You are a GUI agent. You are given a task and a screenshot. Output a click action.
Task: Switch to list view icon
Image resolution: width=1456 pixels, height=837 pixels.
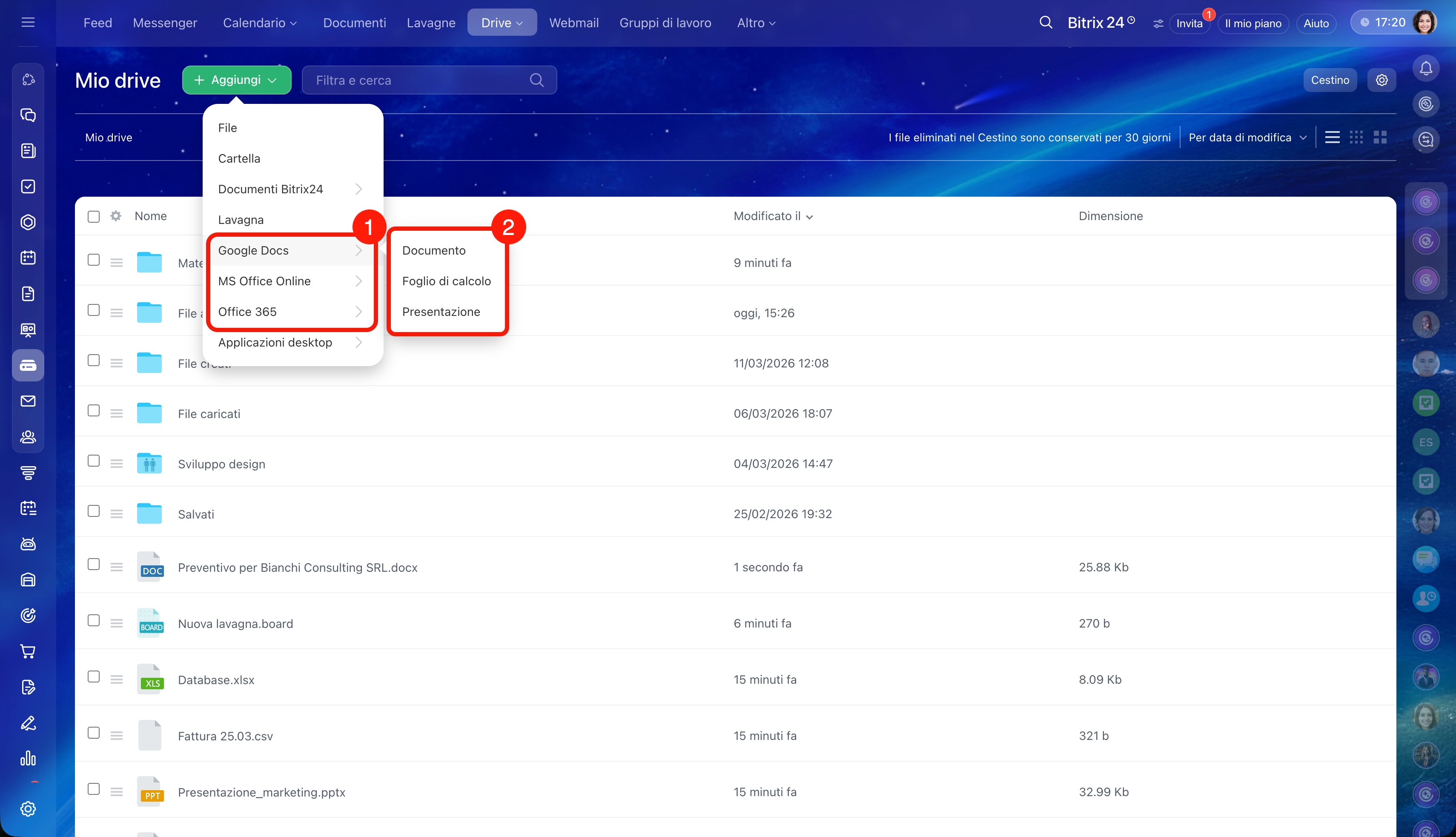(x=1332, y=138)
